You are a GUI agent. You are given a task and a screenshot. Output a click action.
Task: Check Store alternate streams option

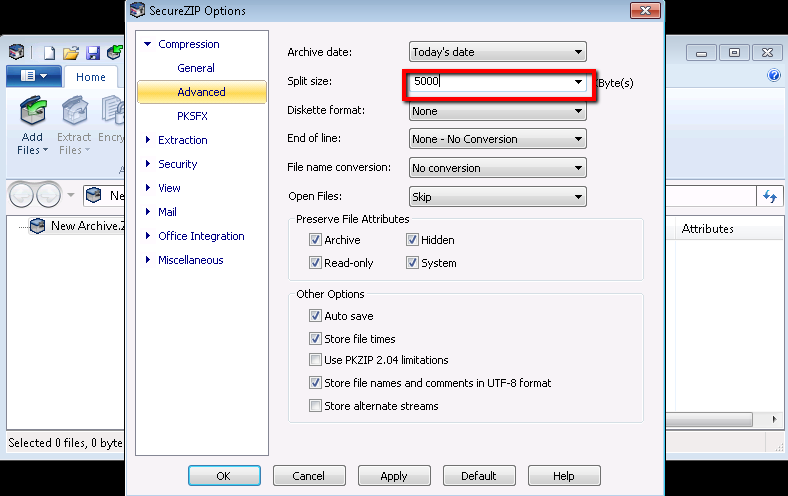[316, 406]
